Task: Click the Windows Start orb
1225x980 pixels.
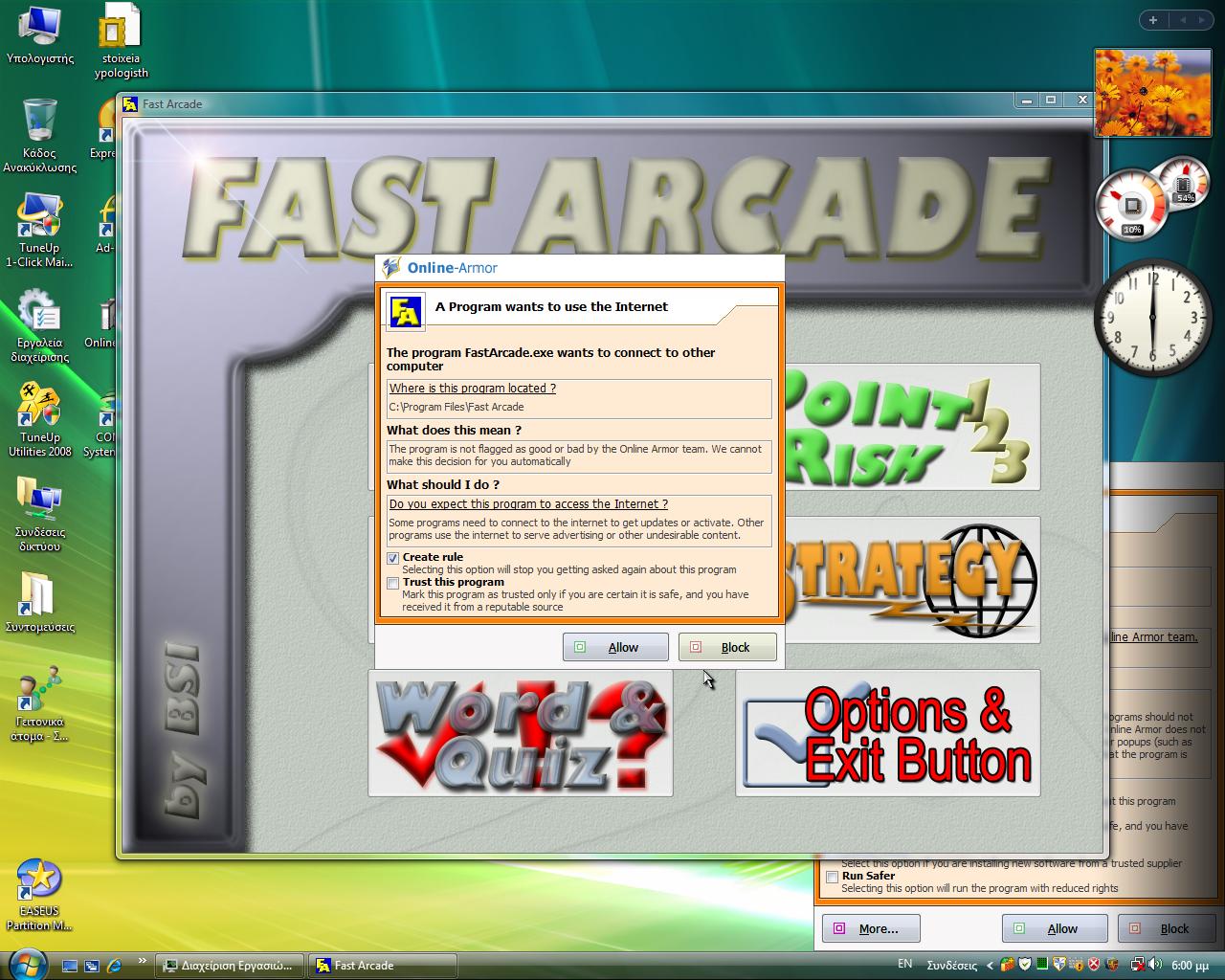Action: point(26,964)
